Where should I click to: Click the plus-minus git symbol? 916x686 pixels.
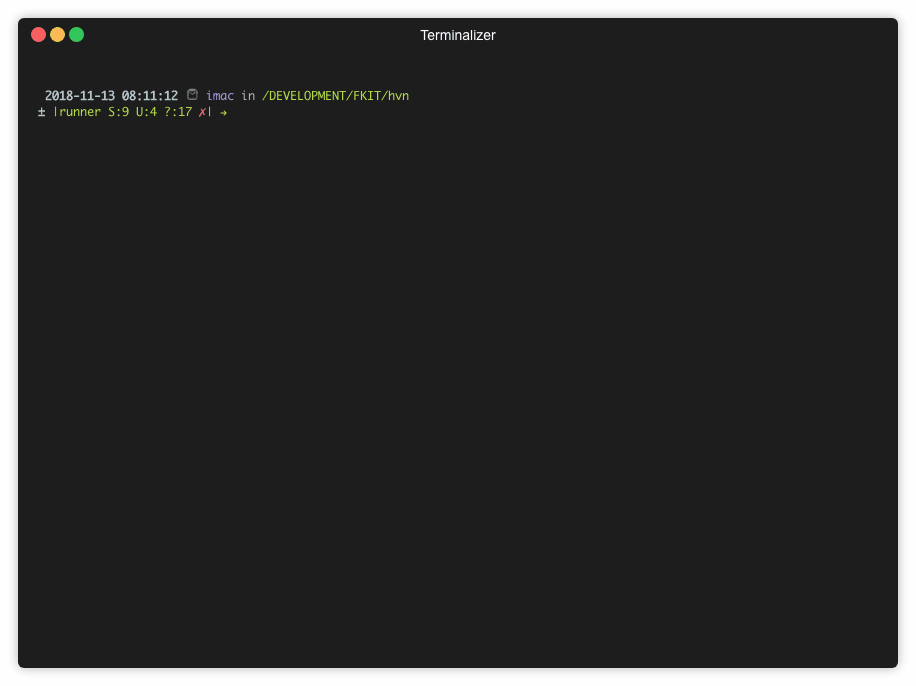coord(42,112)
